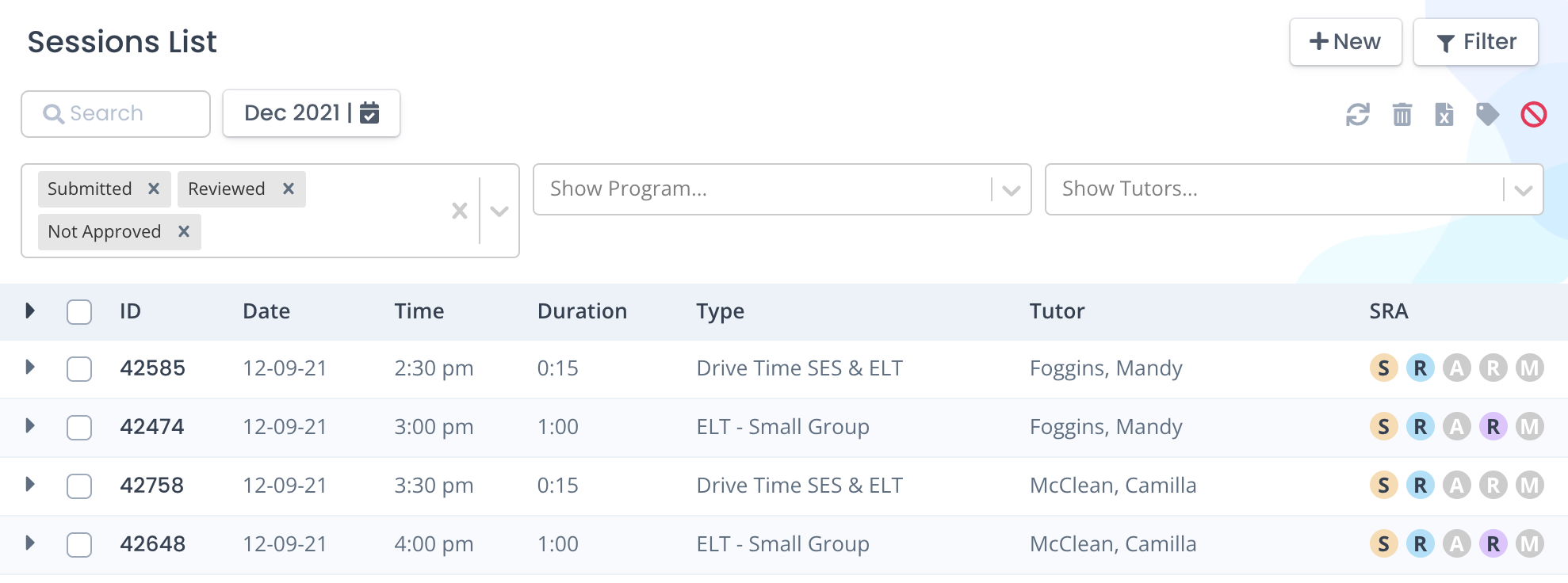Click the purple R badge for session 42648

coord(1493,544)
